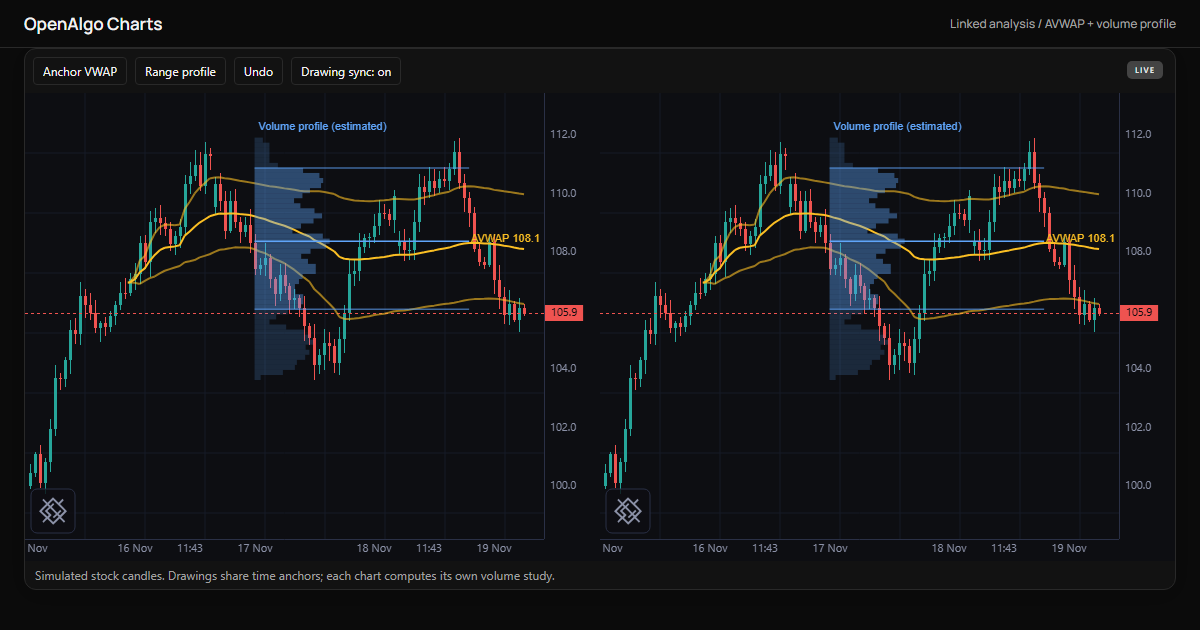The height and width of the screenshot is (630, 1200).
Task: Click the 100.0 label on right price axis
Action: coord(1138,485)
